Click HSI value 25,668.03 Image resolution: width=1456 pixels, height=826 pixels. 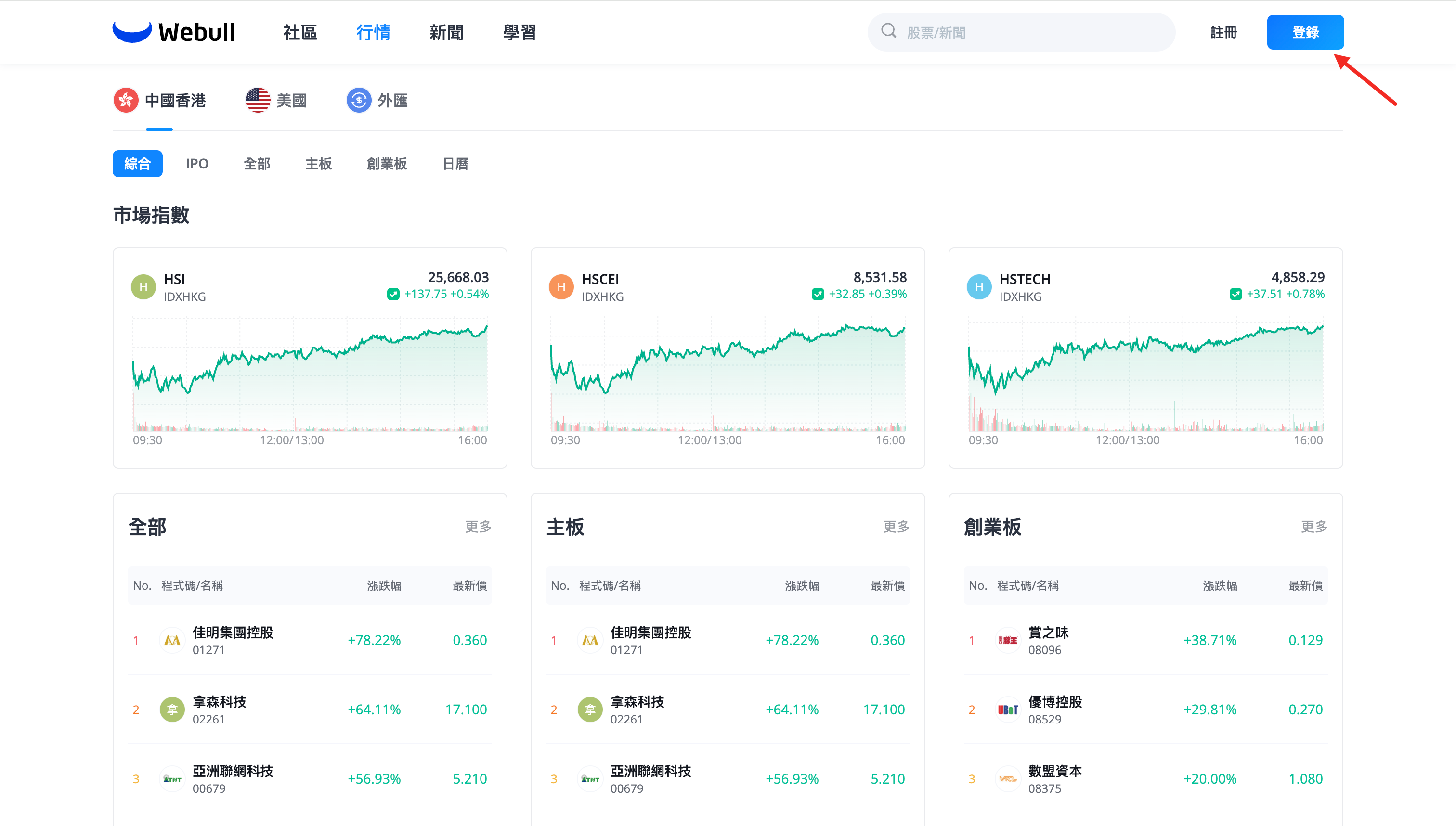458,277
